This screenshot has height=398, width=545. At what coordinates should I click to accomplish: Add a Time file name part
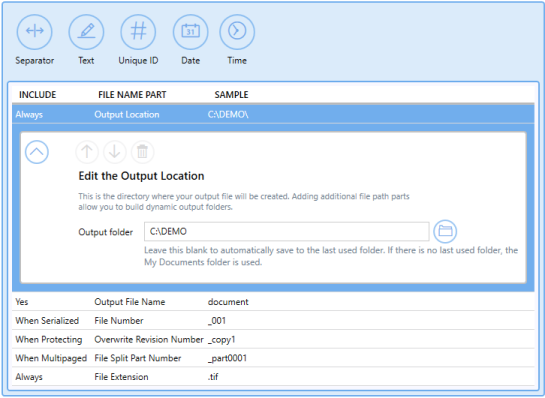tap(237, 32)
